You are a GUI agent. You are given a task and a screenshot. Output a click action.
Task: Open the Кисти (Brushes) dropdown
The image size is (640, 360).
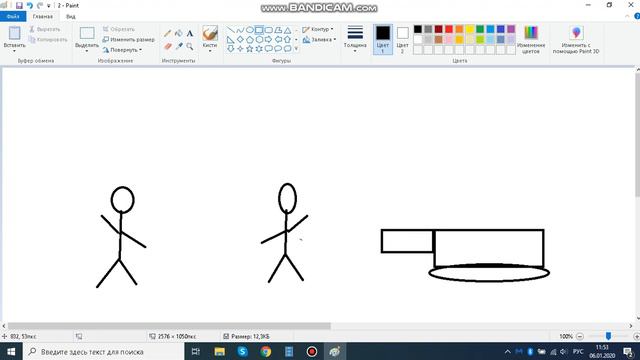(210, 39)
